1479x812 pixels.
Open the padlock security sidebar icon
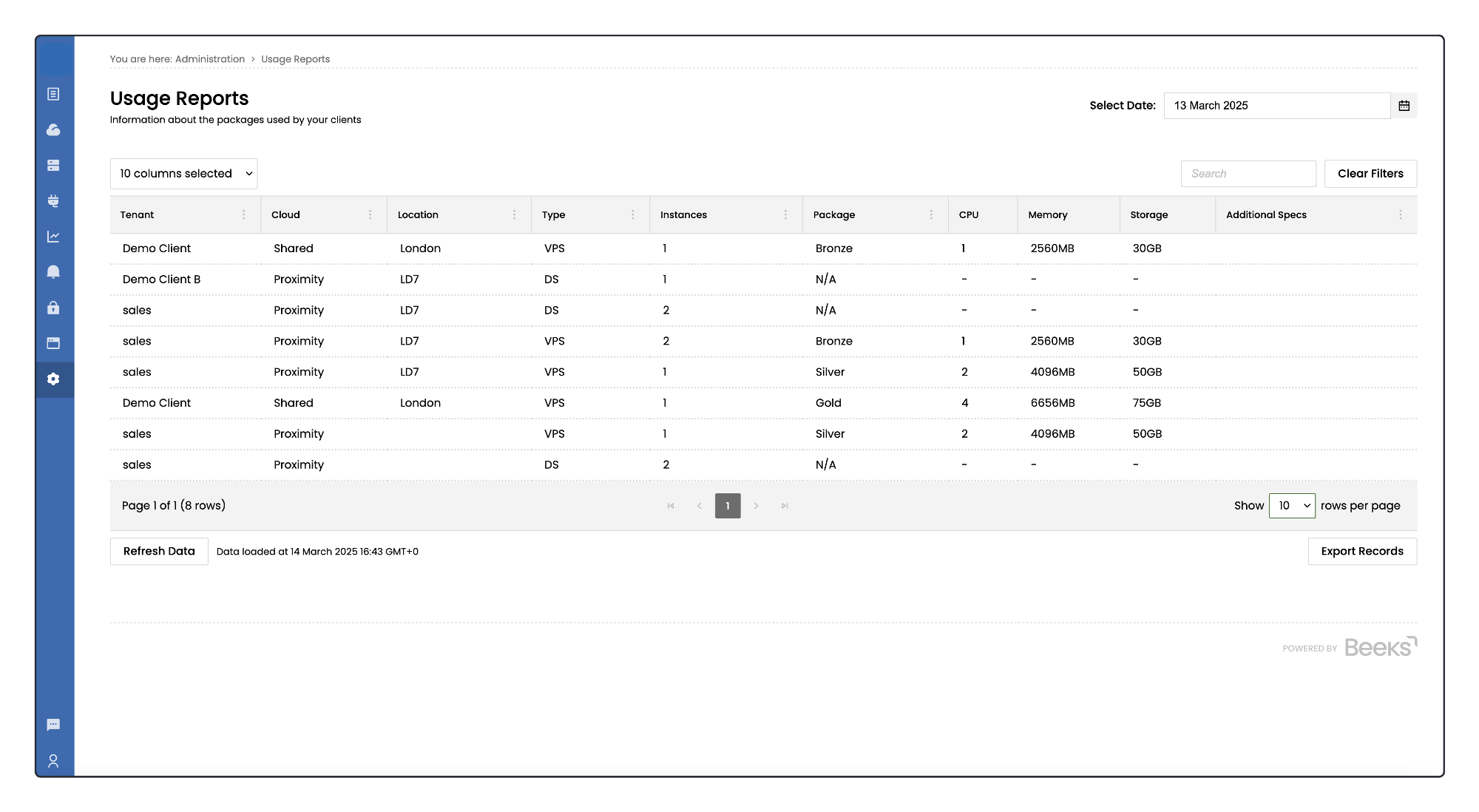pos(53,308)
